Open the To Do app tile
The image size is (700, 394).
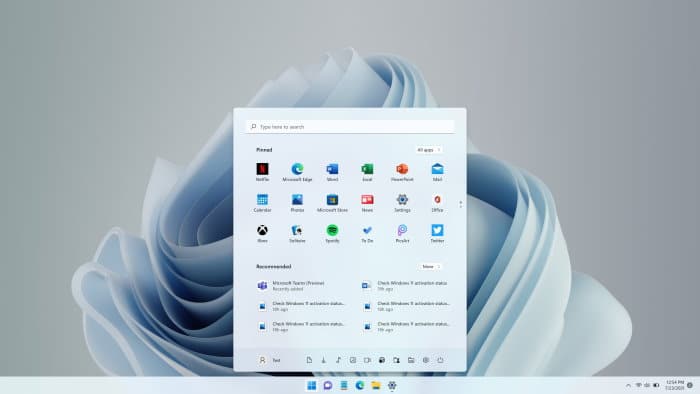(x=367, y=233)
